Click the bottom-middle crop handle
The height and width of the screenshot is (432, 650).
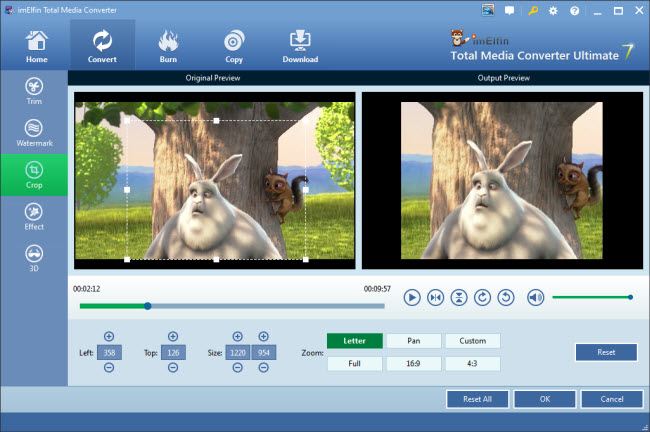pos(216,260)
